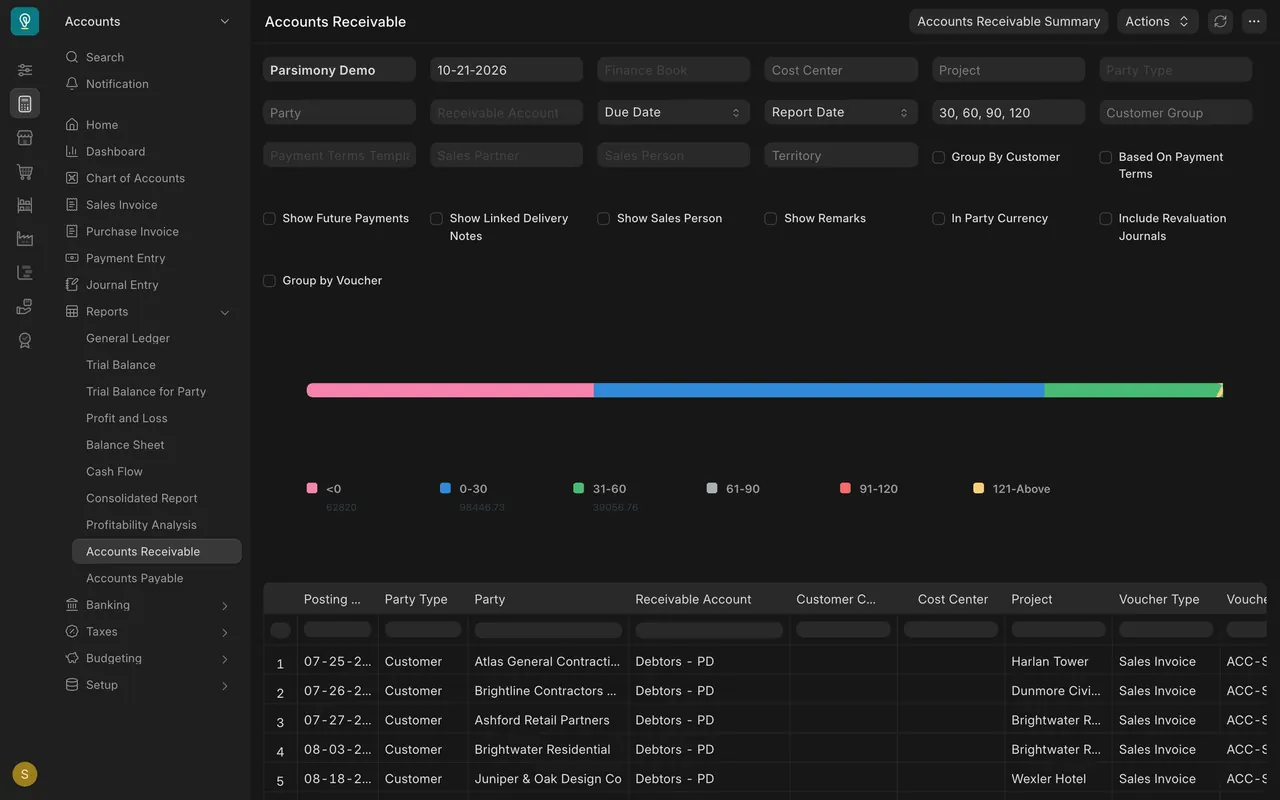The width and height of the screenshot is (1280, 800).
Task: Open the calculator Accounting module icon
Action: pyautogui.click(x=25, y=104)
